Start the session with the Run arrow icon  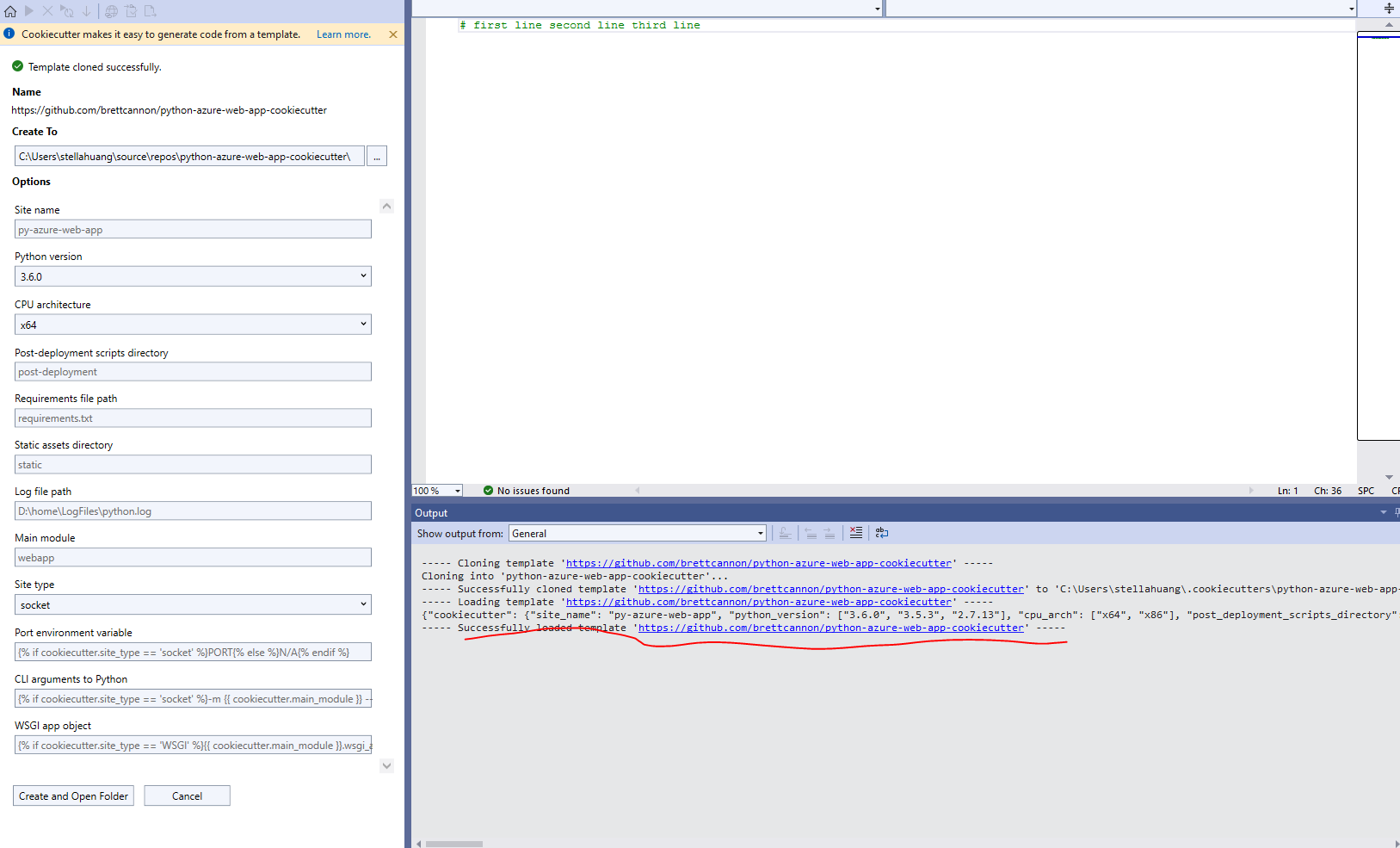tap(28, 10)
